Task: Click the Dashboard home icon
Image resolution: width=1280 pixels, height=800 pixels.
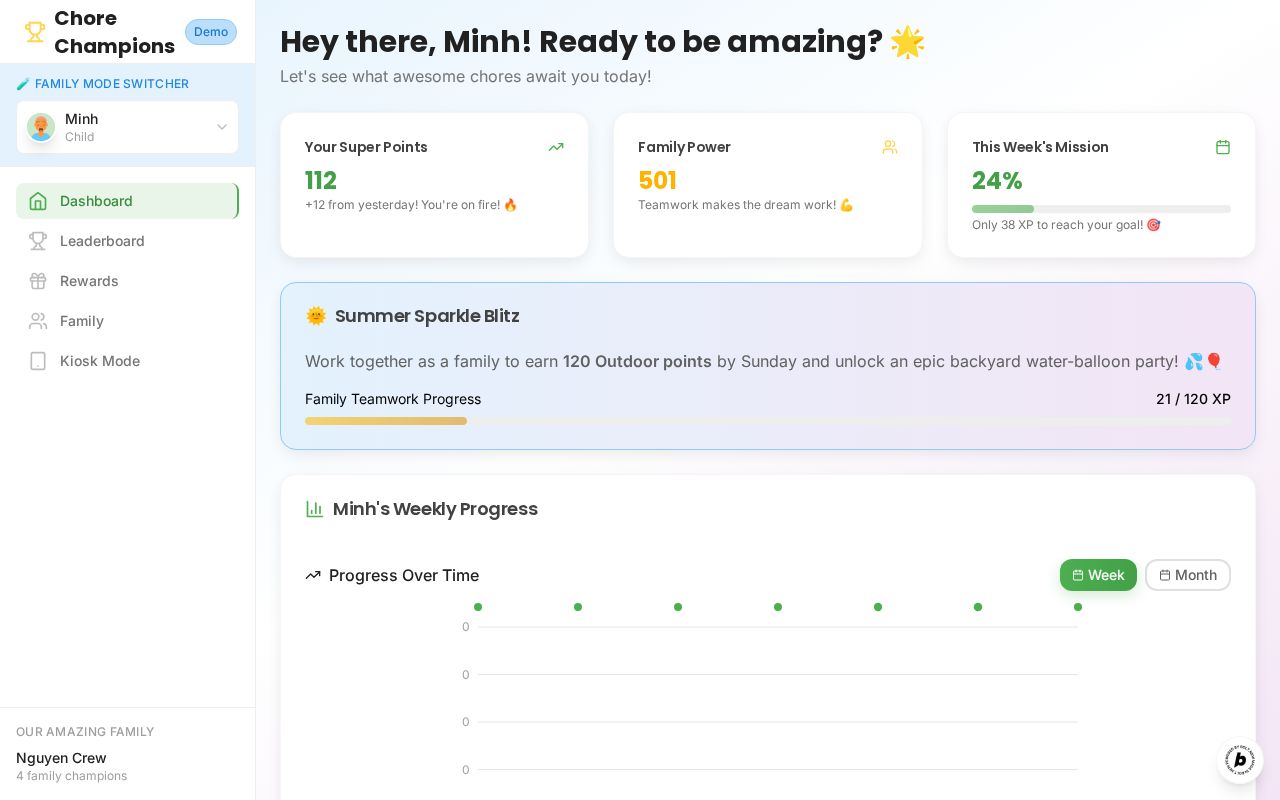Action: pos(38,201)
